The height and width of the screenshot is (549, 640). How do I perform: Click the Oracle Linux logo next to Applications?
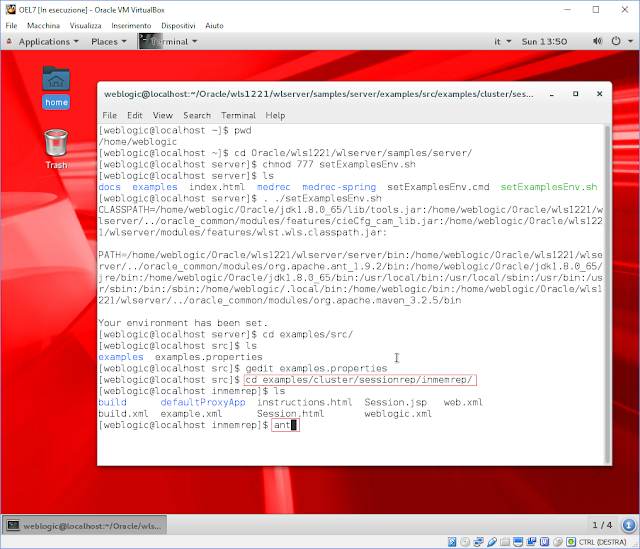[9, 41]
